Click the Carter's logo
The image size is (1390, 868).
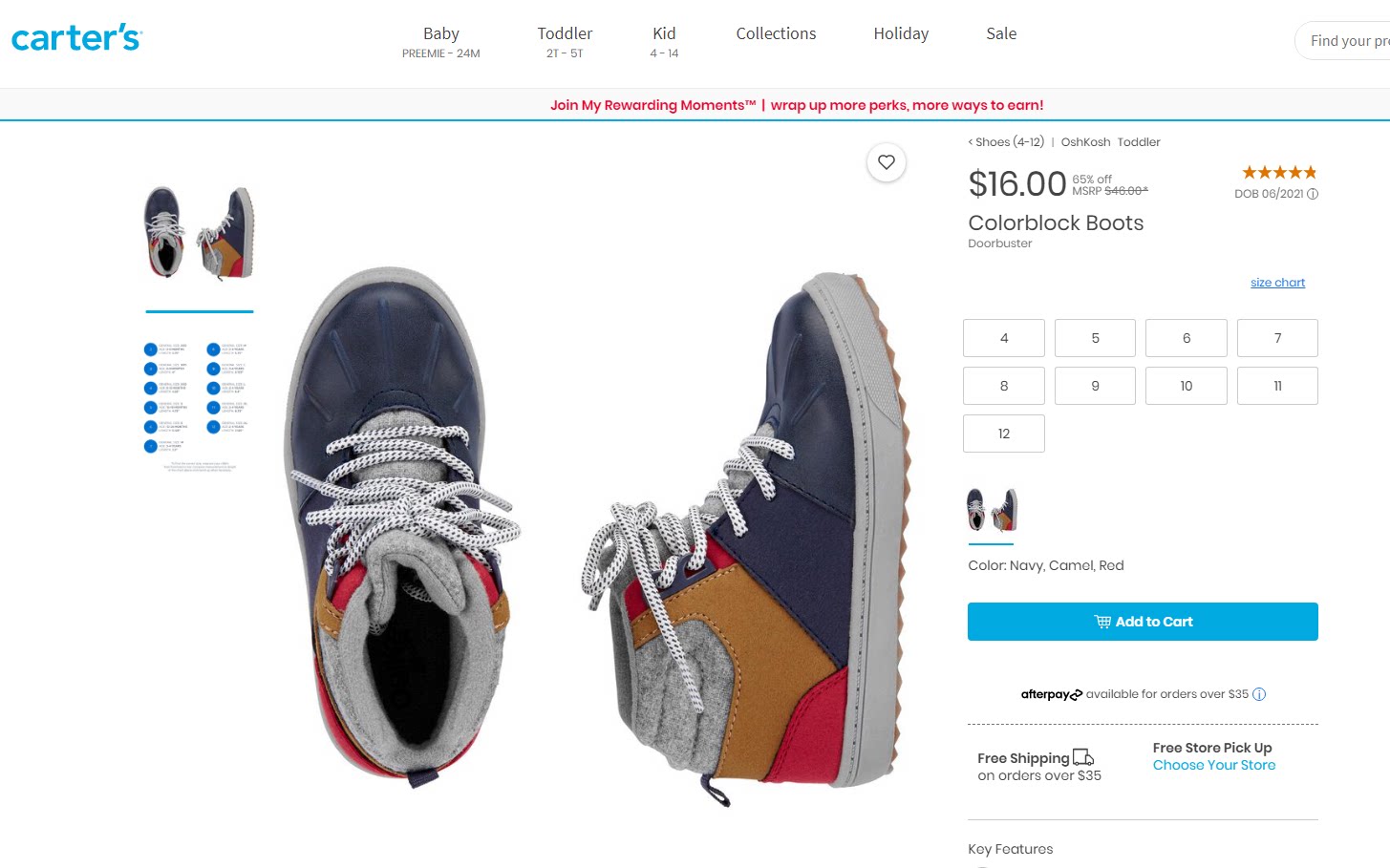coord(76,38)
